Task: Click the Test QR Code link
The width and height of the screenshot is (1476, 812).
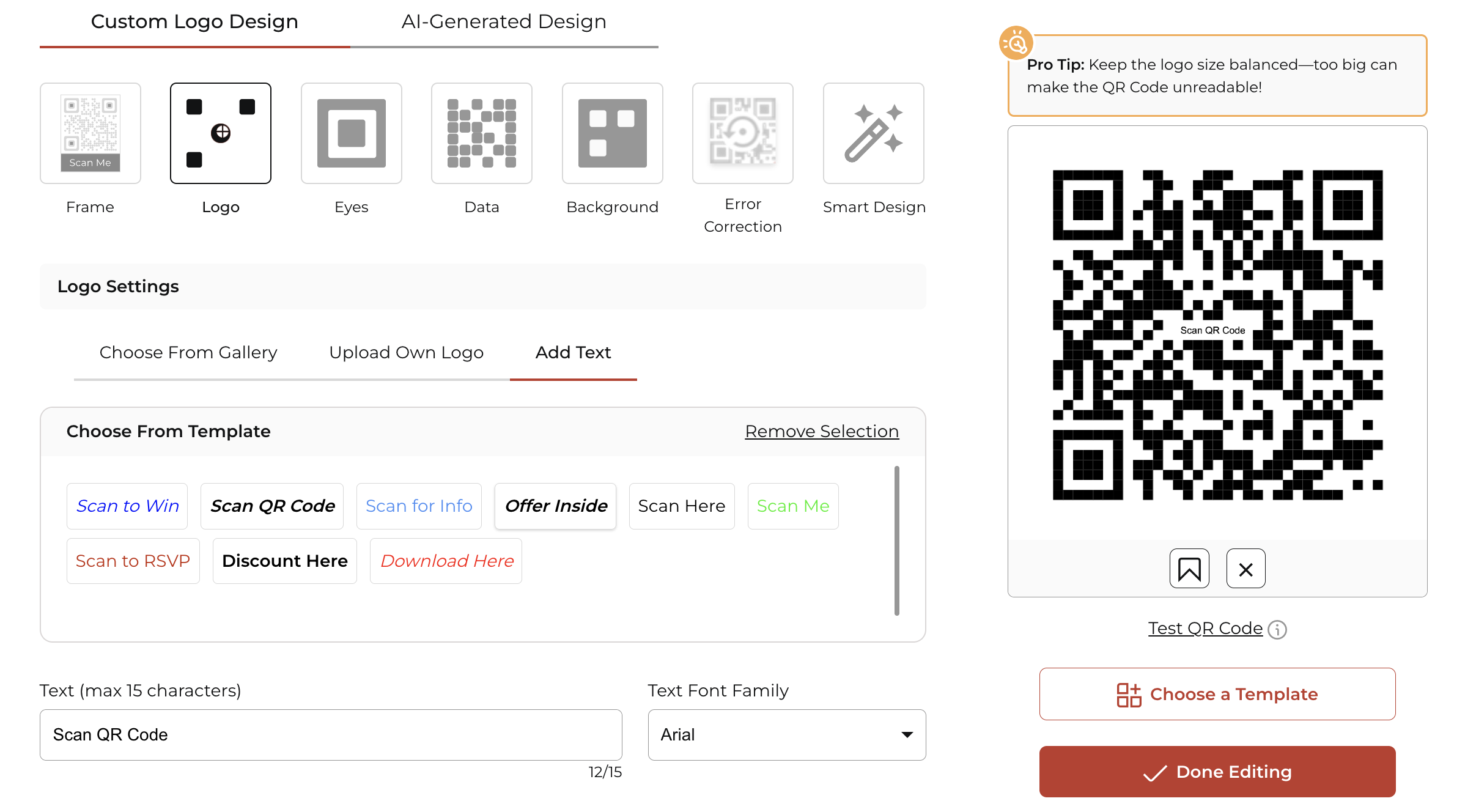Action: click(x=1205, y=629)
